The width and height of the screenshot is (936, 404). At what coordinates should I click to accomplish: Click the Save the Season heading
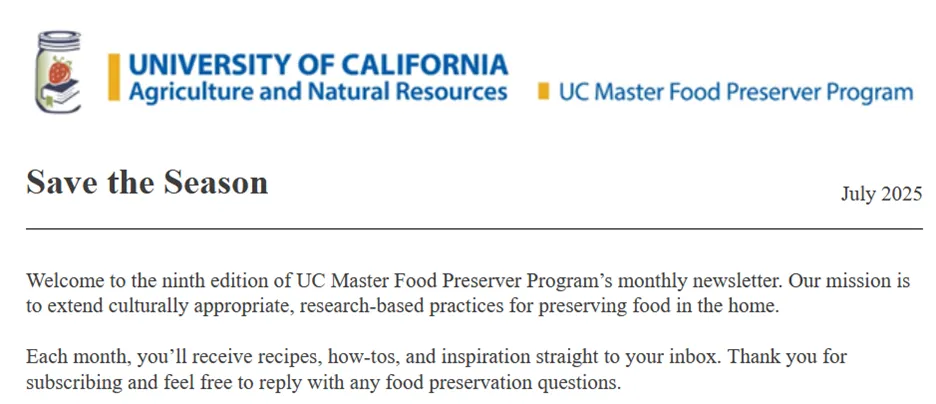tap(147, 182)
